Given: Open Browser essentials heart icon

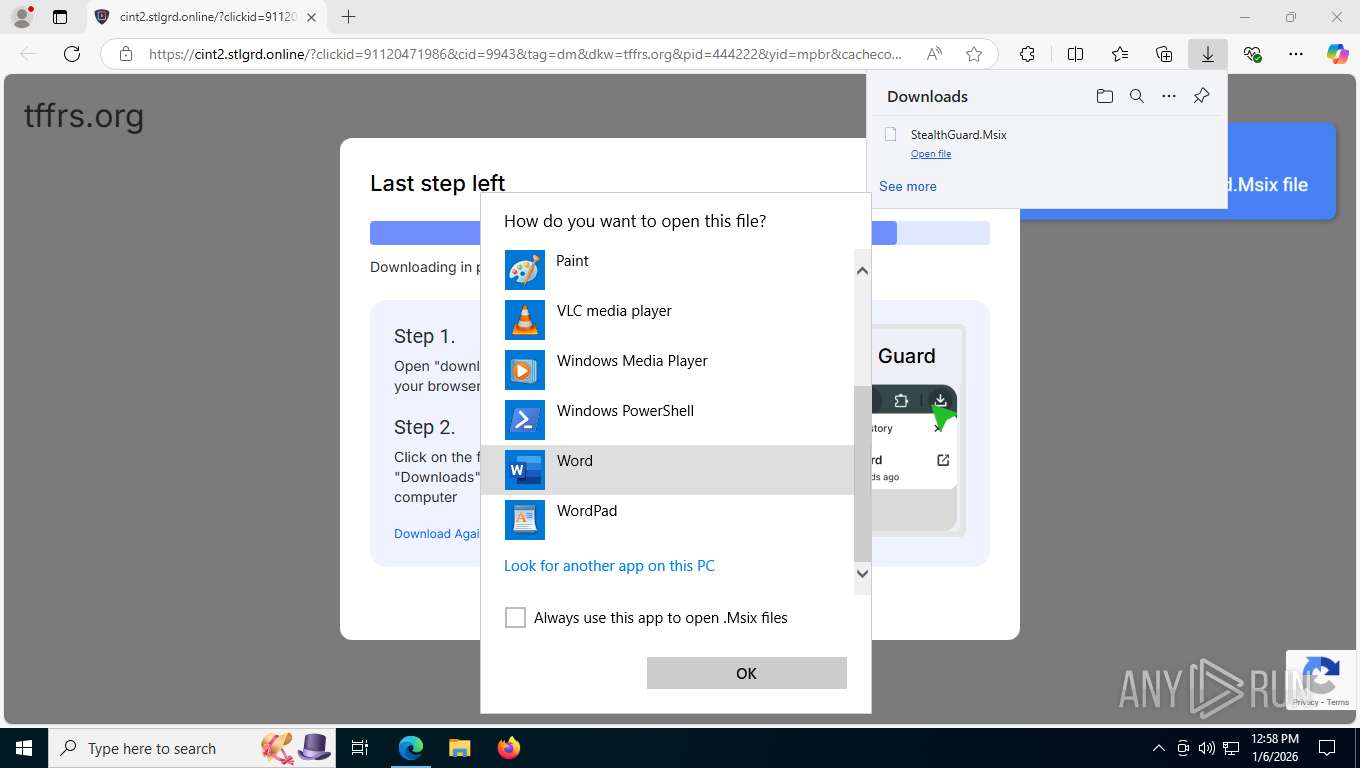Looking at the screenshot, I should pyautogui.click(x=1252, y=54).
